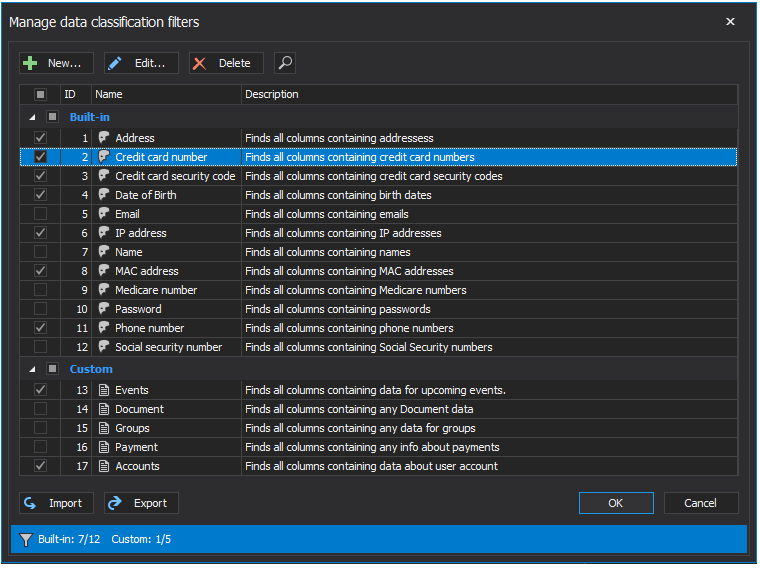Sort by the Name column header
Screen dimensions: 760x572
point(166,94)
